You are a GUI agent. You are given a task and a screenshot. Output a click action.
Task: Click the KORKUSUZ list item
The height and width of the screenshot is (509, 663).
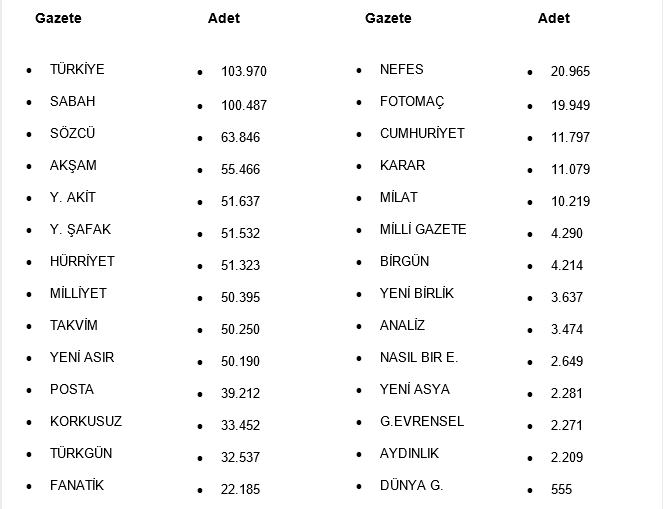click(86, 421)
